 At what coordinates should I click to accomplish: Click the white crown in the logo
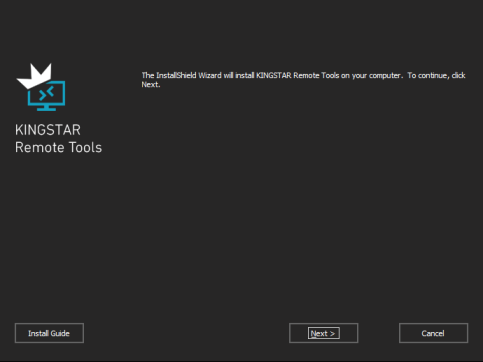(x=34, y=76)
